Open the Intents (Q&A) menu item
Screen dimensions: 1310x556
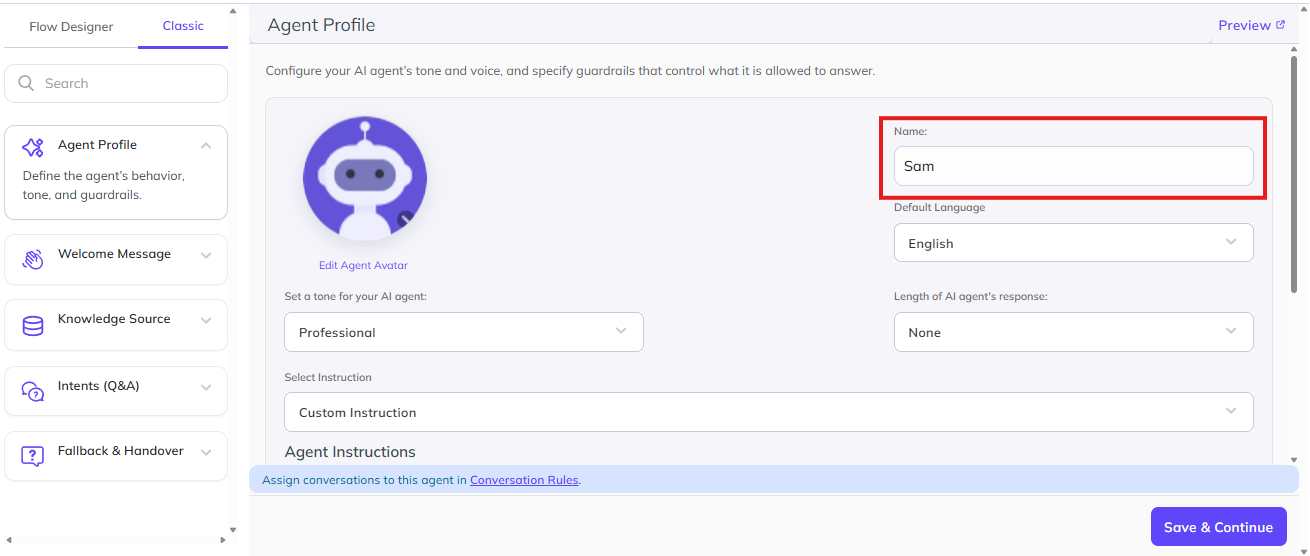pos(116,391)
